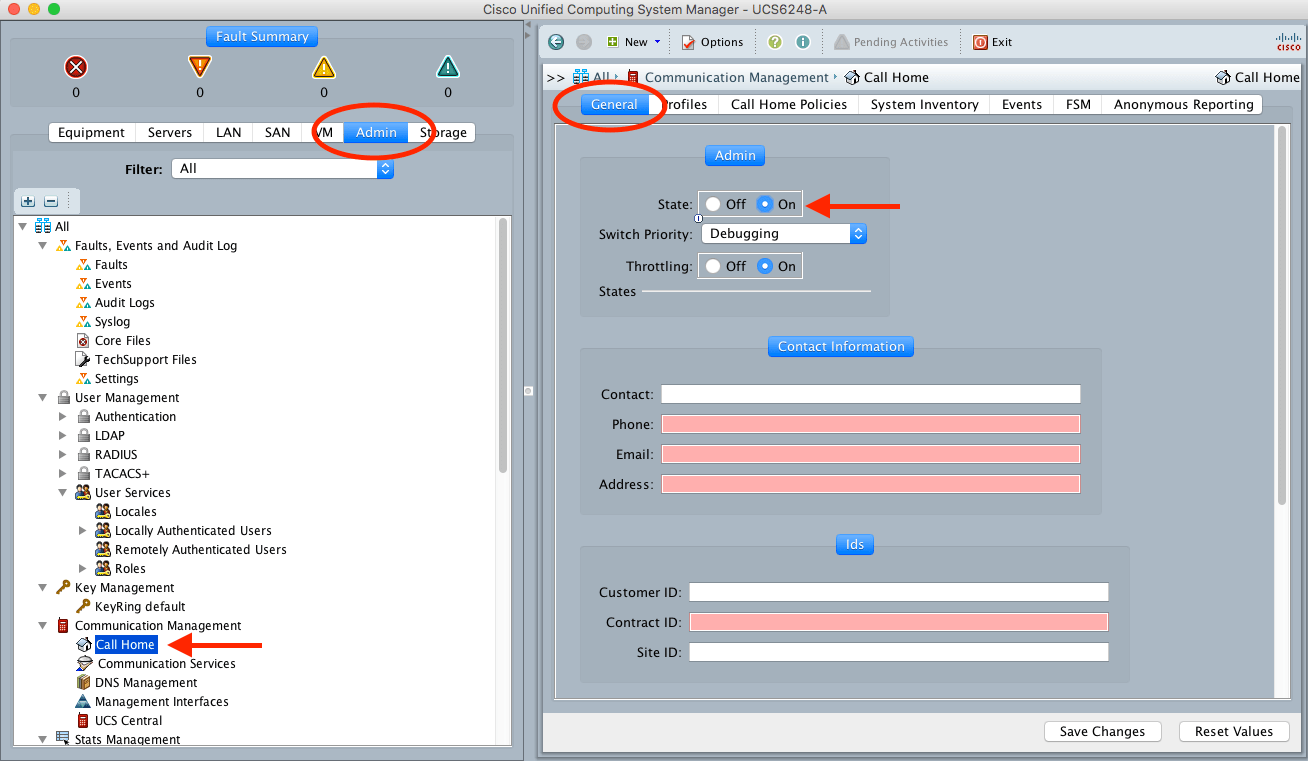Click the Contact input field

[870, 394]
